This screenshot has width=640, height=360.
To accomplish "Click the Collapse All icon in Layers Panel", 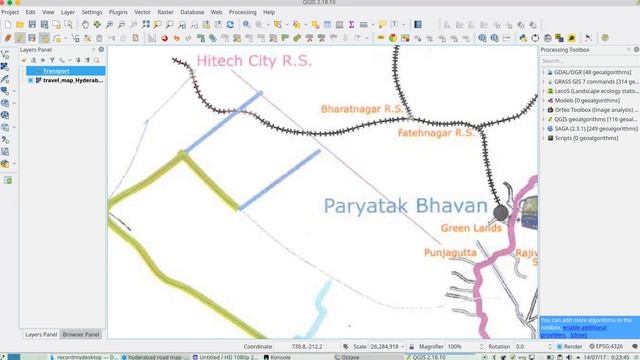I will point(87,60).
